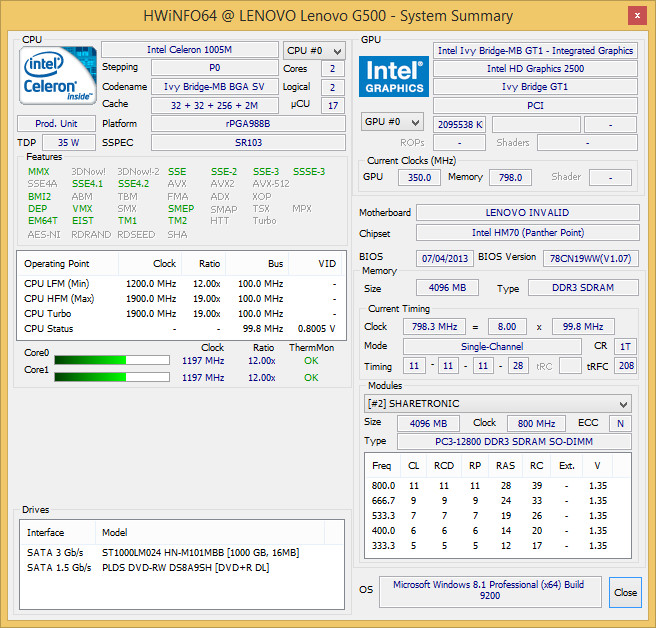Click the SSE4.2 feature label
Viewport: 656px width, 628px height.
(133, 184)
